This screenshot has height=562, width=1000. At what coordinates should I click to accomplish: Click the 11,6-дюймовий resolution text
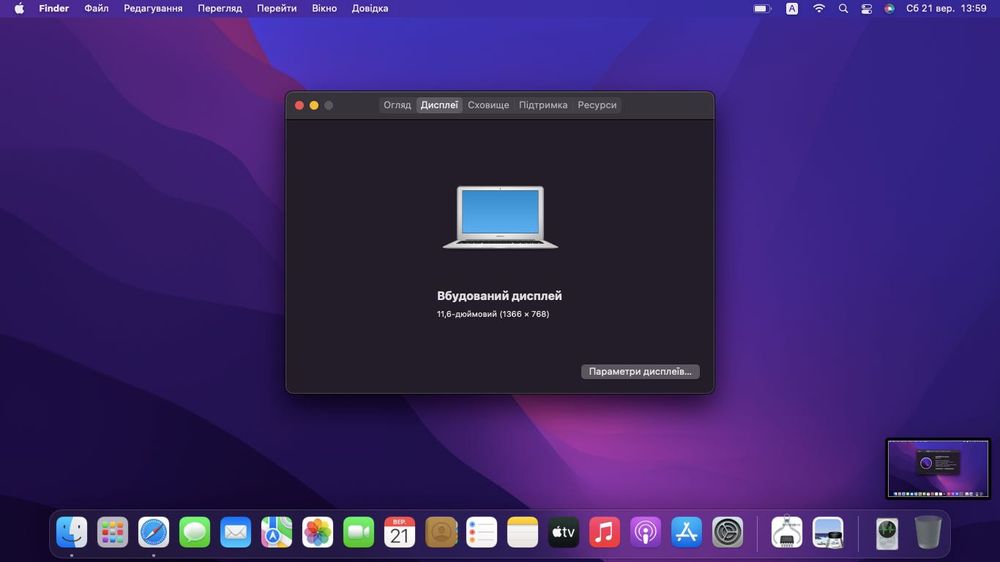(493, 314)
